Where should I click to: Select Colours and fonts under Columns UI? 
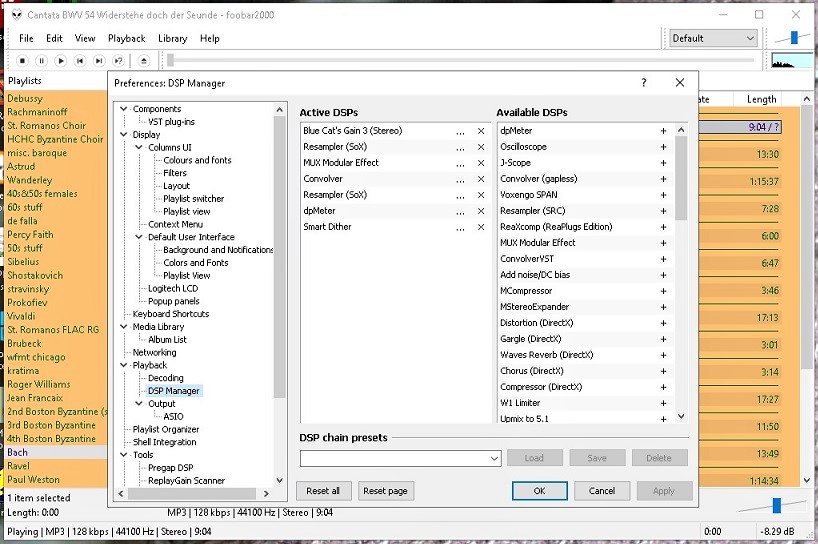(x=197, y=160)
